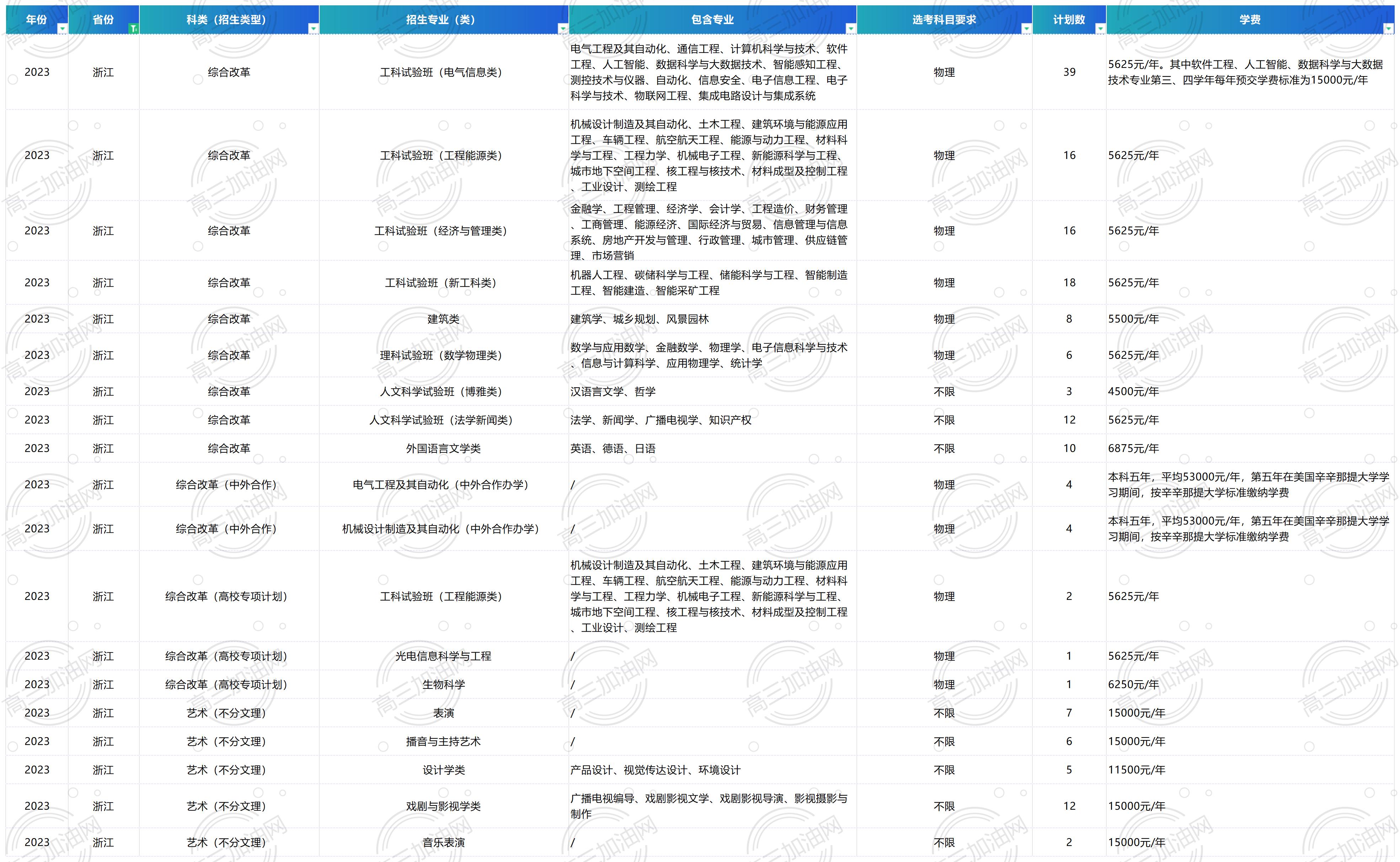This screenshot has width=1400, height=862.
Task: Click the 光电信息科学与工程 cell
Action: pos(444,656)
